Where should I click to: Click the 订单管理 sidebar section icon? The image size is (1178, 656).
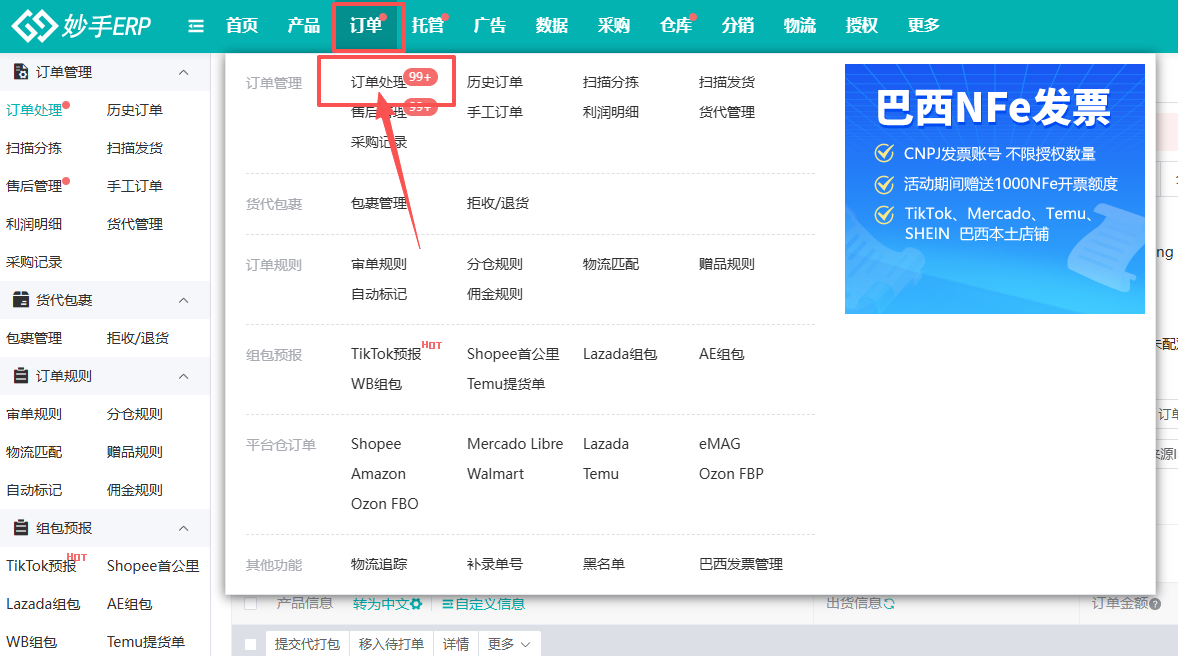(x=21, y=72)
